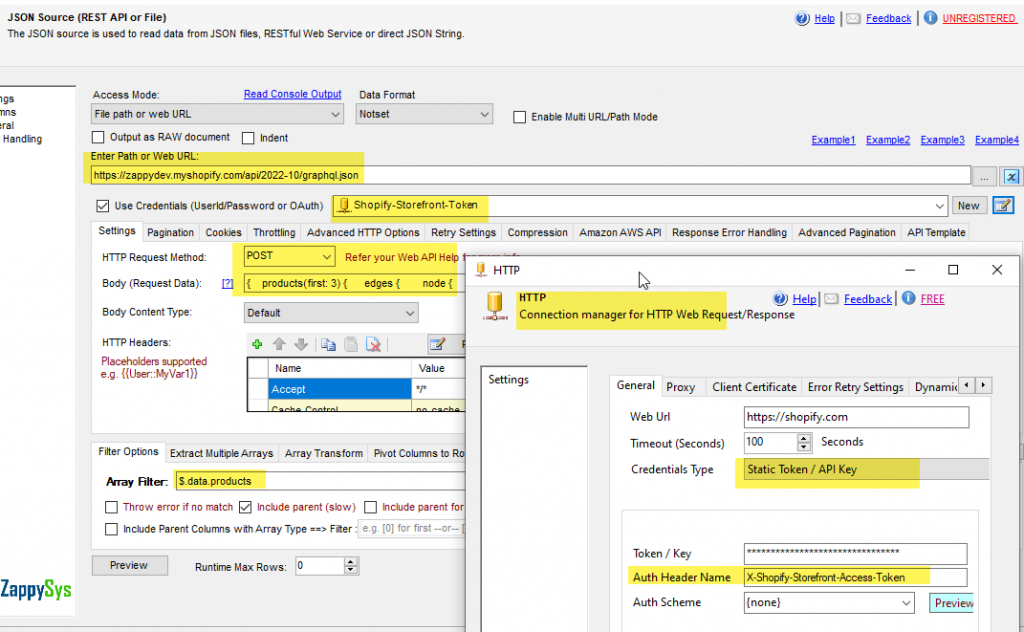Open the browse ellipsis beside the Web URL

point(984,176)
